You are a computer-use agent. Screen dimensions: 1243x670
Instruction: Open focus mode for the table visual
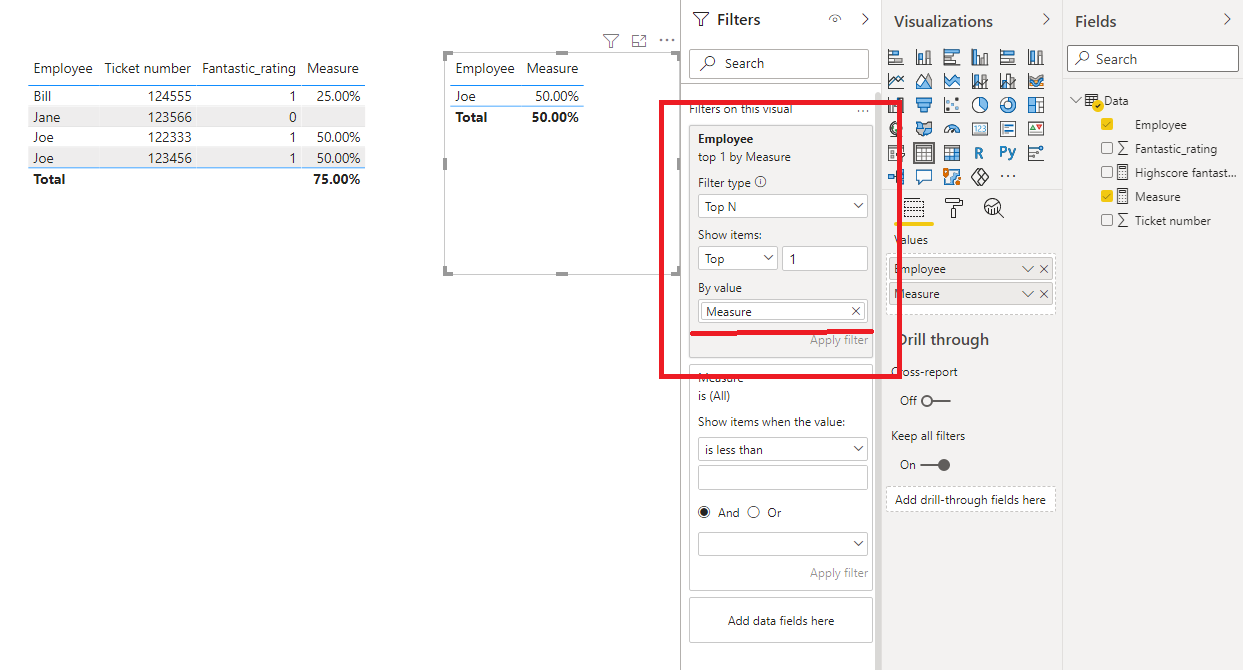pyautogui.click(x=640, y=41)
